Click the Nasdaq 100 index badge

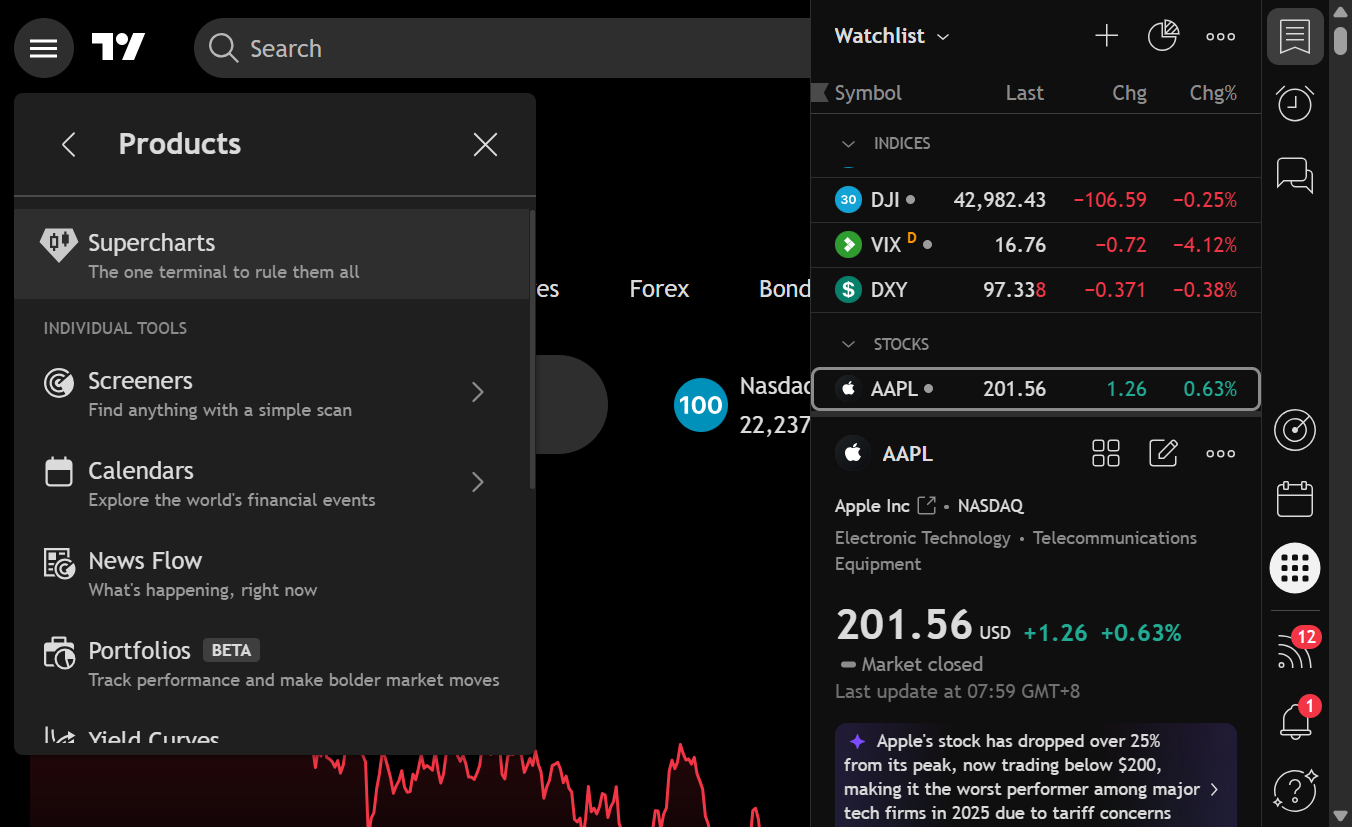coord(700,405)
